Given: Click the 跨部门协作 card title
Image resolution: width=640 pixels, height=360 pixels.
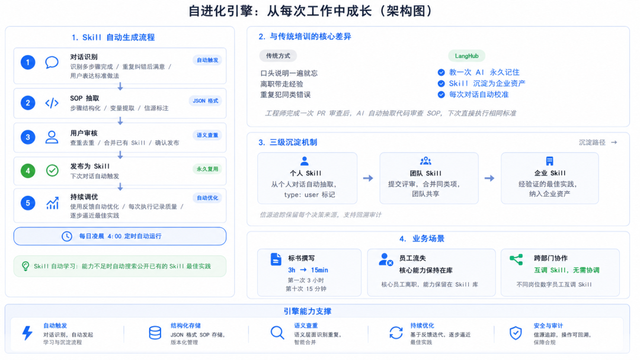Looking at the screenshot, I should click(x=551, y=258).
